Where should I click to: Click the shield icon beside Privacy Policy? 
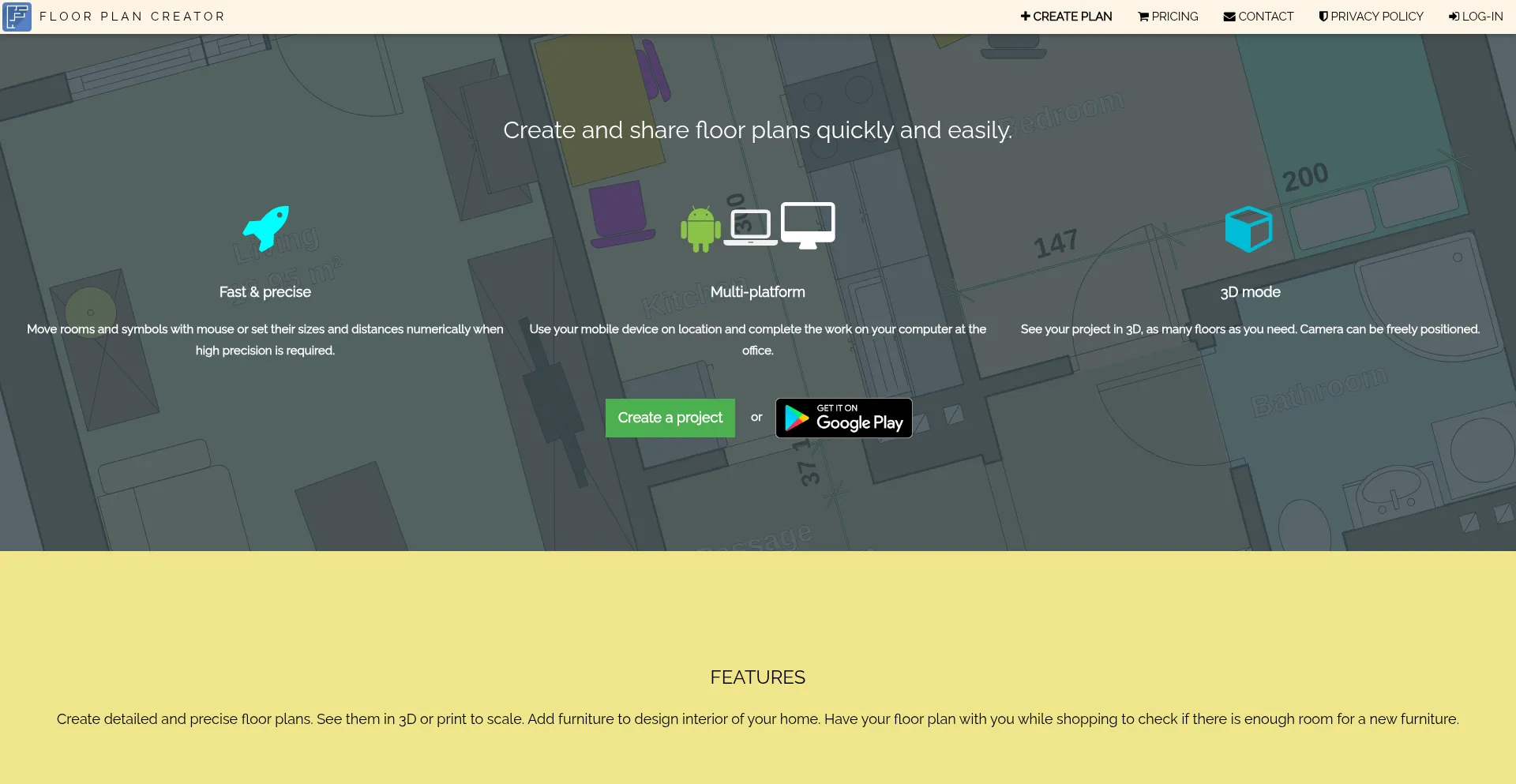coord(1323,17)
